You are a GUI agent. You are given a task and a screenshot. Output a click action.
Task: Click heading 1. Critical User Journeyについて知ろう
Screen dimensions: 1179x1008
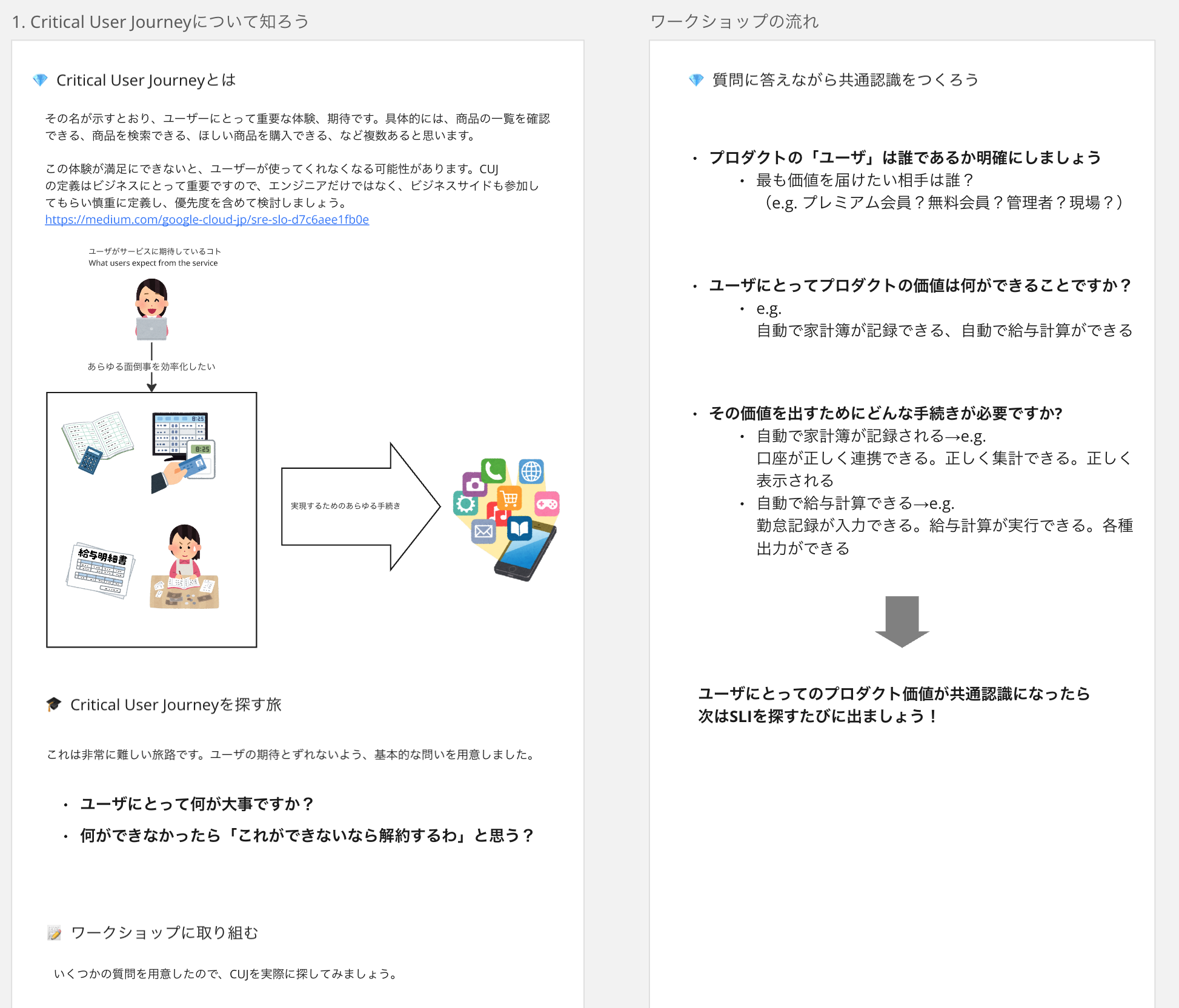point(161,22)
